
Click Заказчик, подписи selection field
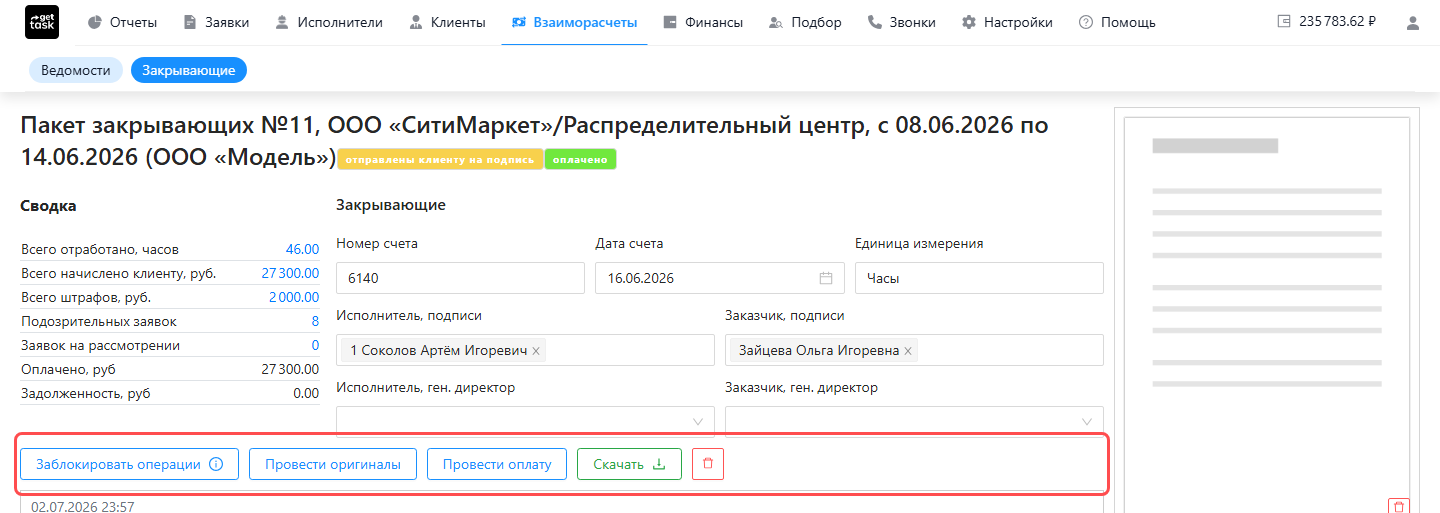[x=914, y=350]
